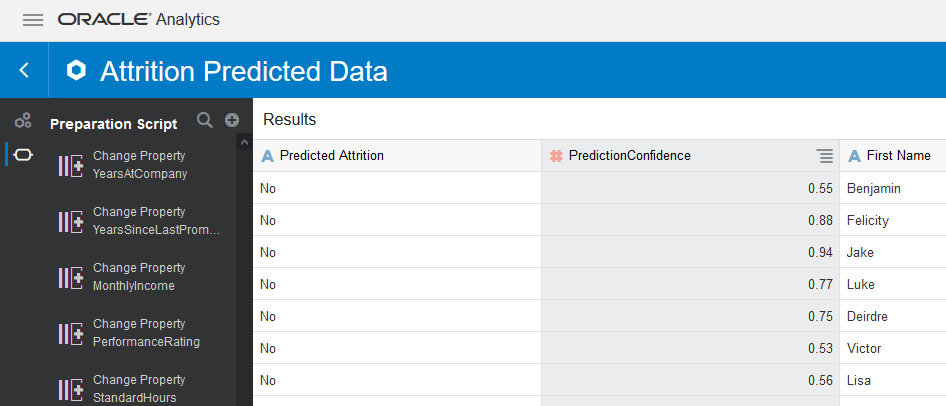This screenshot has height=406, width=946.
Task: Select the Change Property PerformanceRating step
Action: [x=140, y=333]
